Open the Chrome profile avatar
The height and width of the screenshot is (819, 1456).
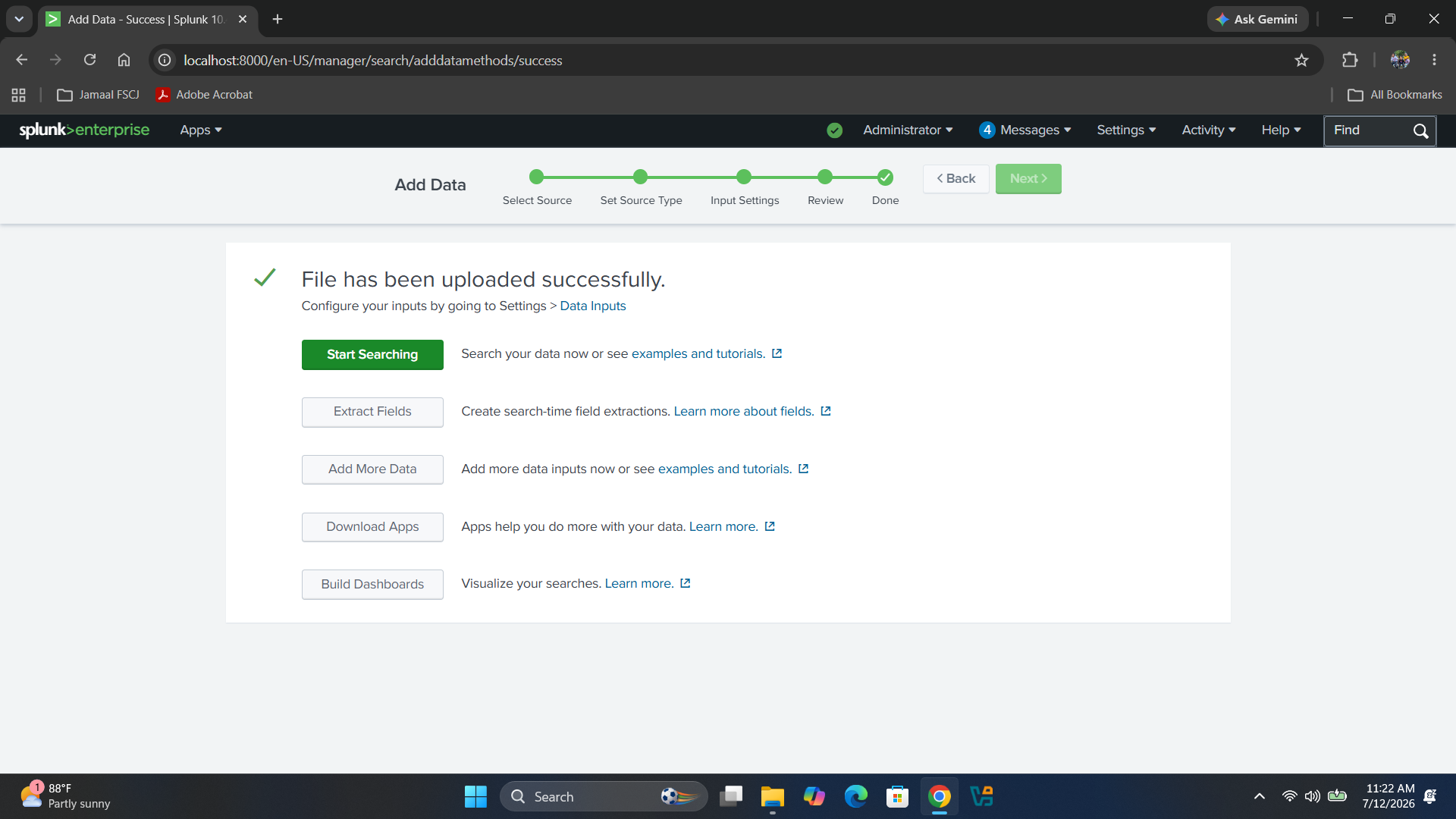[1400, 60]
